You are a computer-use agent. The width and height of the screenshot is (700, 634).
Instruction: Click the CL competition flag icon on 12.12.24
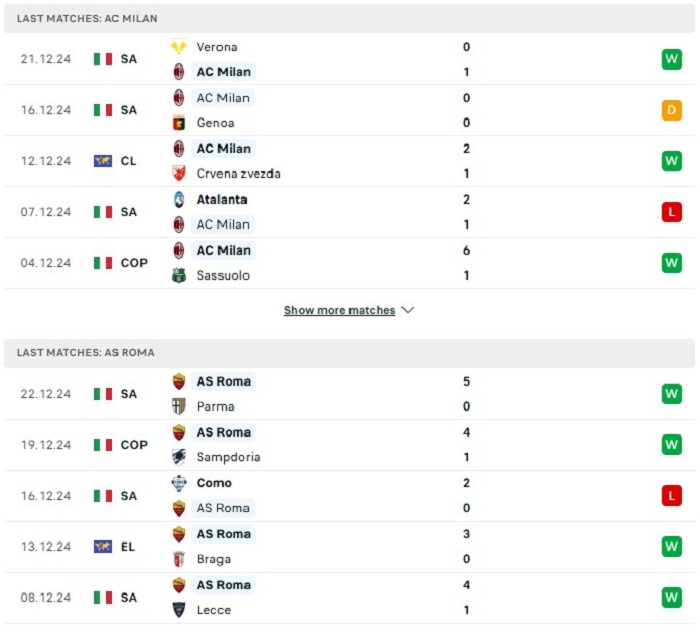pos(103,161)
